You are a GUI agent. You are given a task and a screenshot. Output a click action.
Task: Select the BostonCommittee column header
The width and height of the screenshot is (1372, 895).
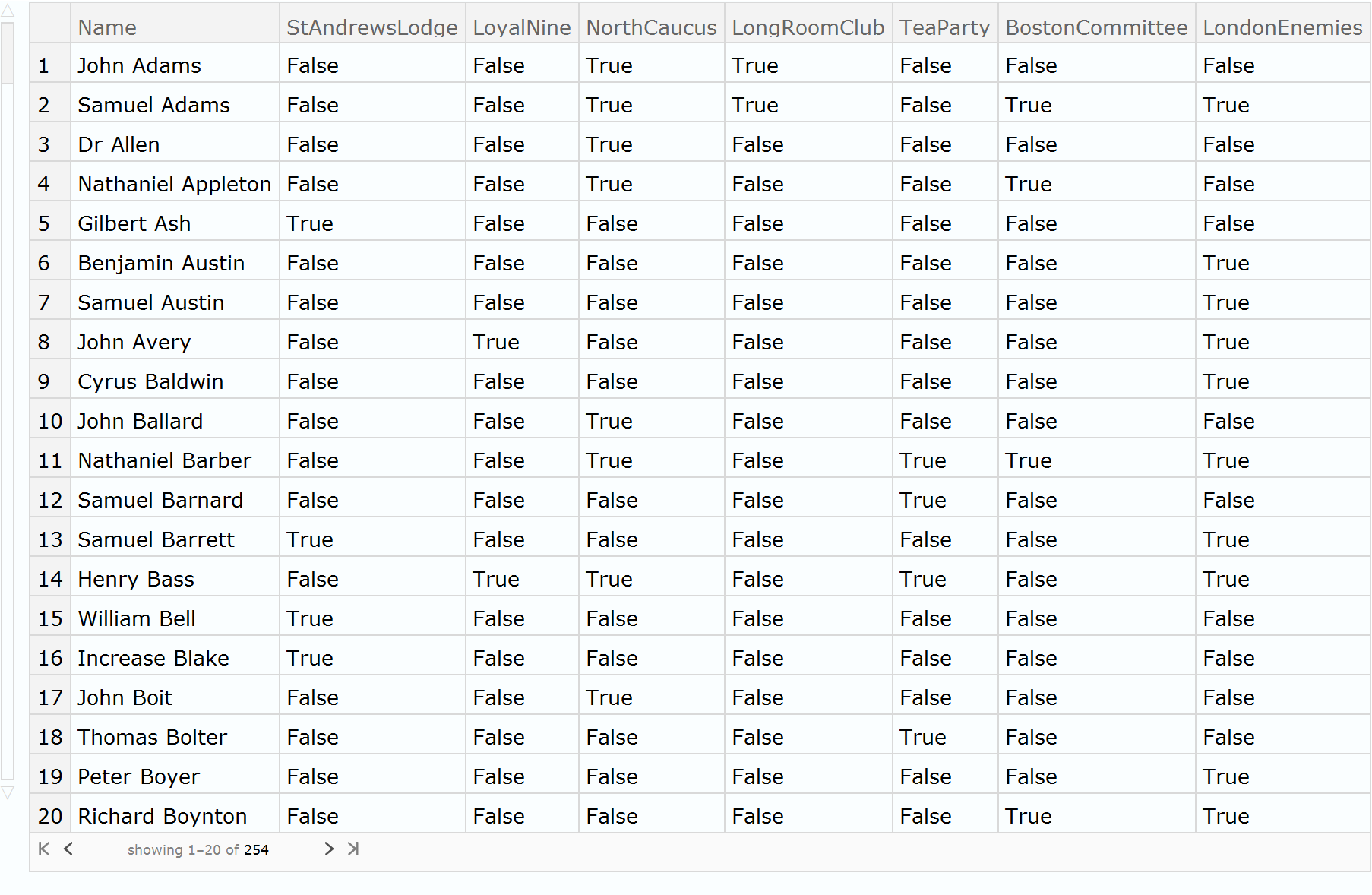pyautogui.click(x=1095, y=27)
